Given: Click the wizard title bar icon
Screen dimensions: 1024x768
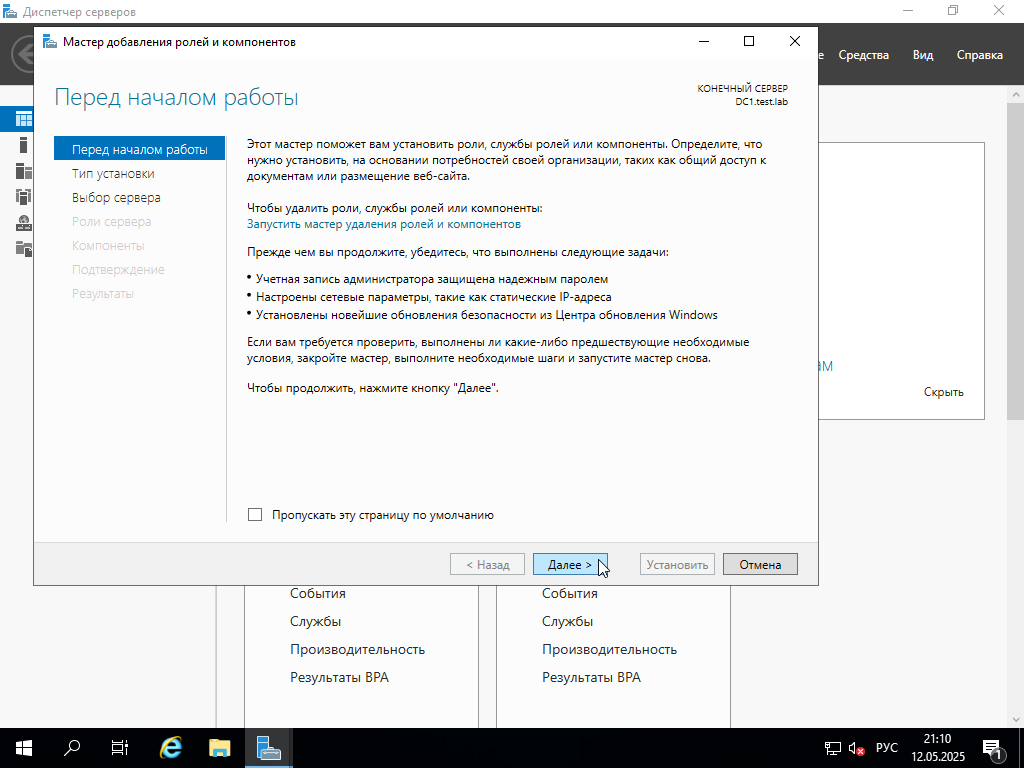Looking at the screenshot, I should pyautogui.click(x=50, y=42).
